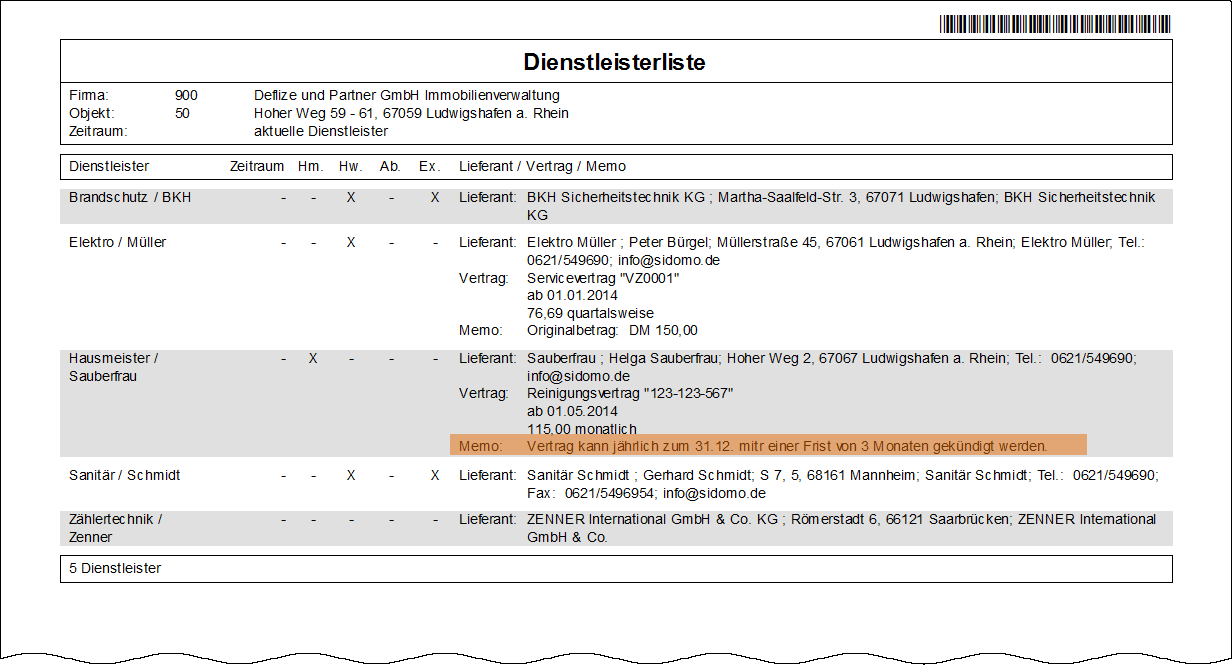Click info@sidomo.de in Sanitär Schmidt row
Viewport: 1232px width, 665px height.
coord(715,493)
